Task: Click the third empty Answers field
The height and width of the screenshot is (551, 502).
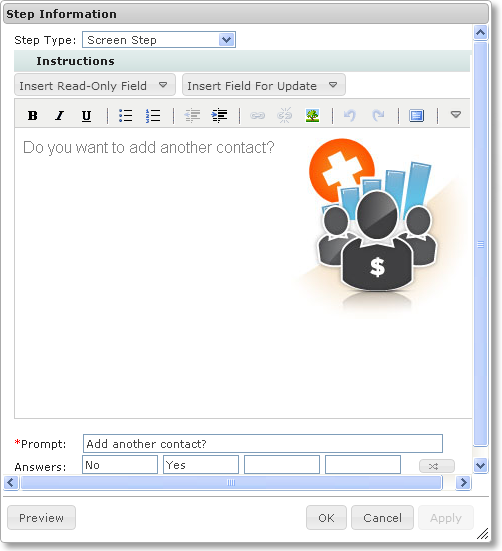Action: tap(282, 465)
